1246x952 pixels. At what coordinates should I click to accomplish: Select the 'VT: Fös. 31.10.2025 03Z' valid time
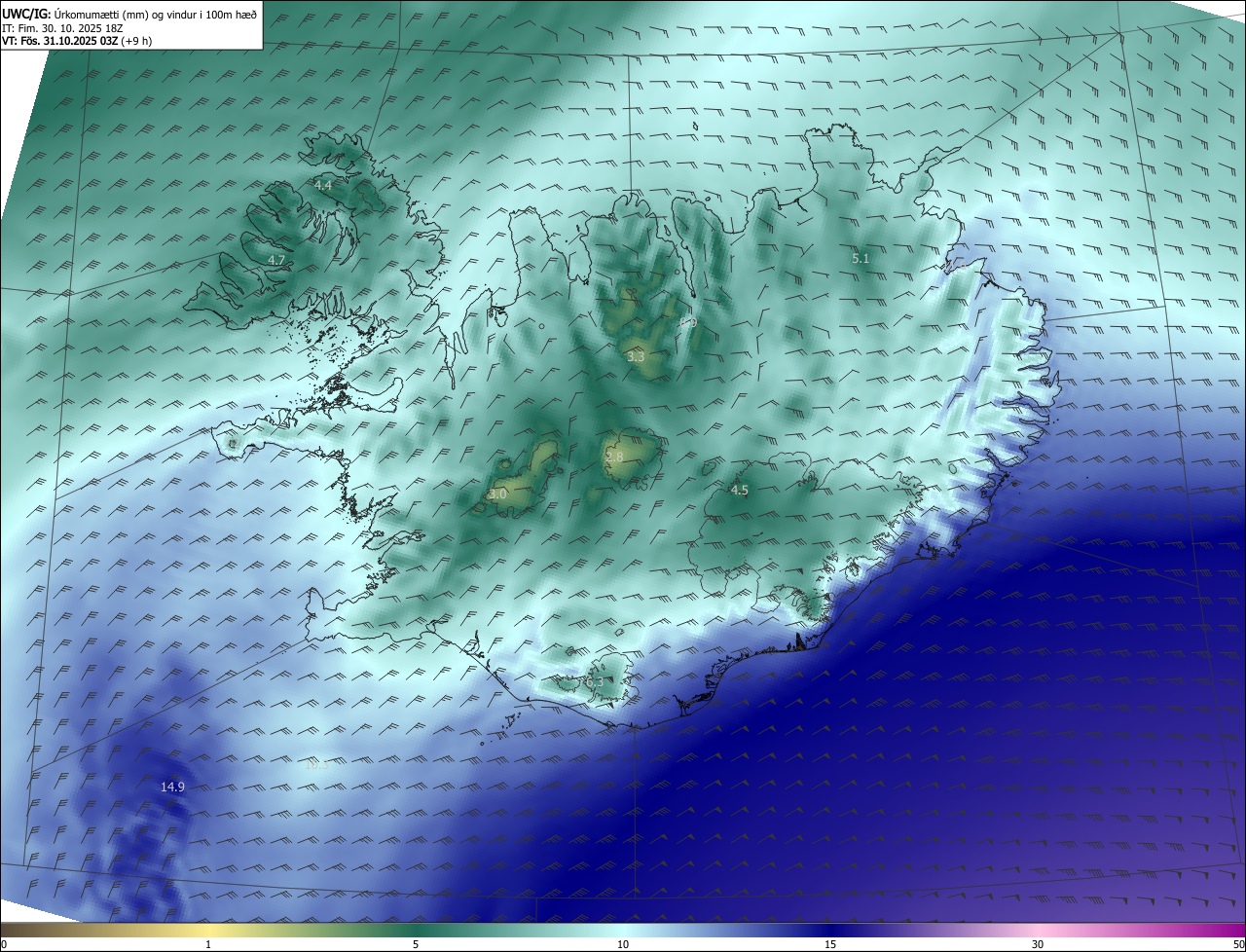click(59, 41)
